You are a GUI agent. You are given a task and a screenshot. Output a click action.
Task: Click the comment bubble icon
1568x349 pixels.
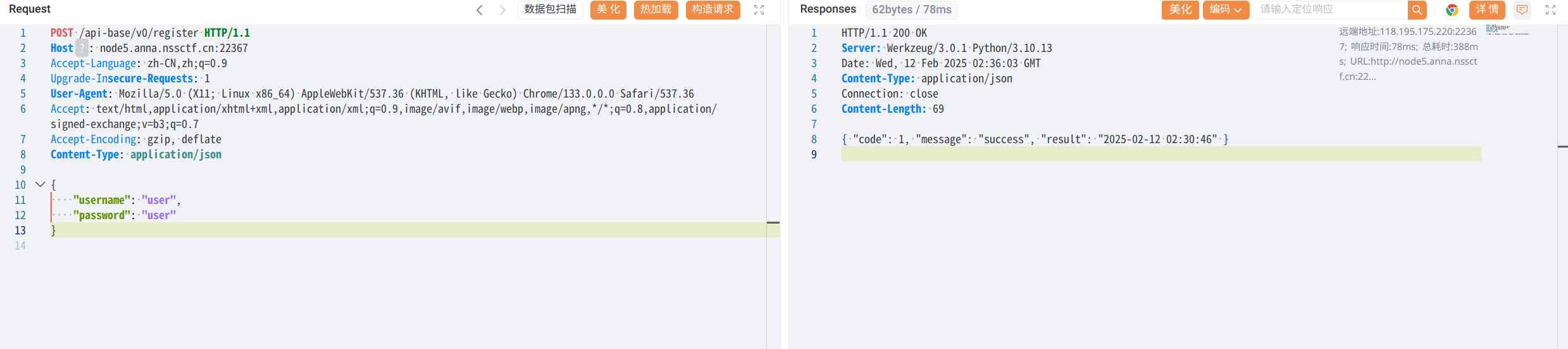pyautogui.click(x=1522, y=10)
